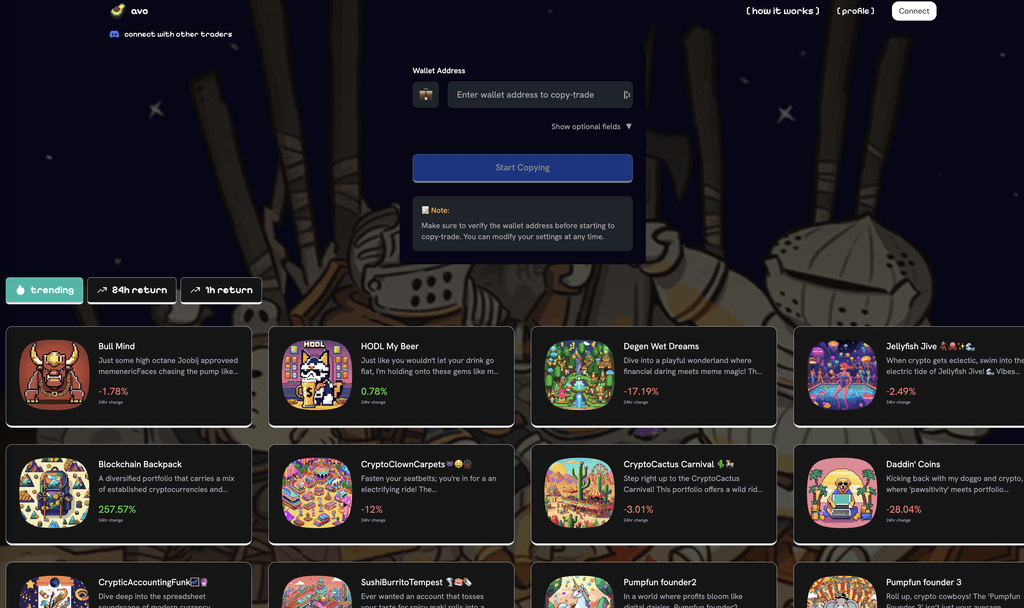1024x608 pixels.
Task: Click the Connect button
Action: (914, 11)
